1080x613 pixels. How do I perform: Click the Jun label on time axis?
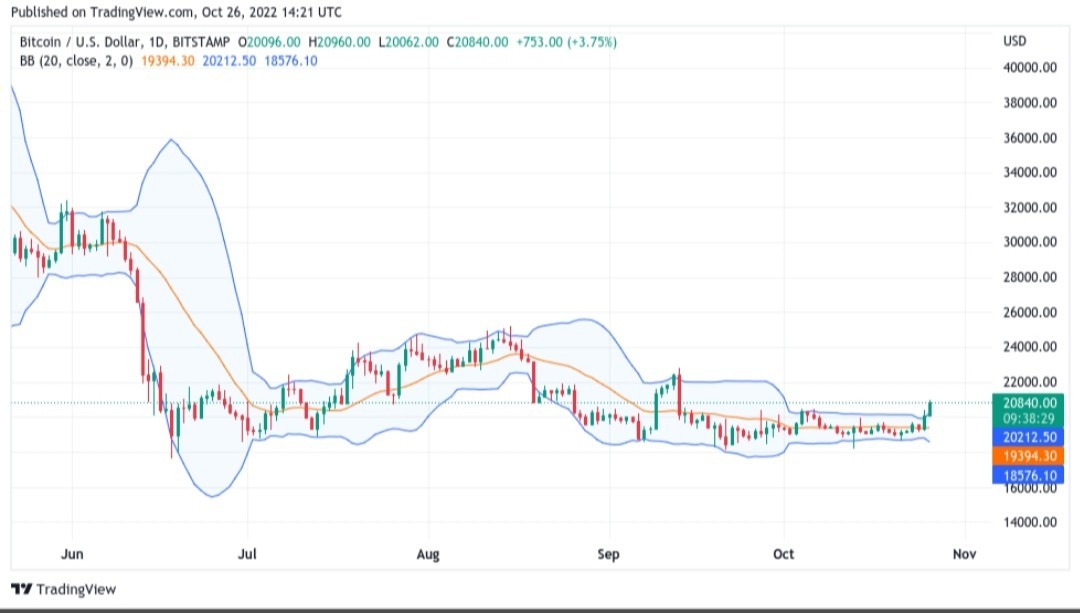pyautogui.click(x=72, y=554)
